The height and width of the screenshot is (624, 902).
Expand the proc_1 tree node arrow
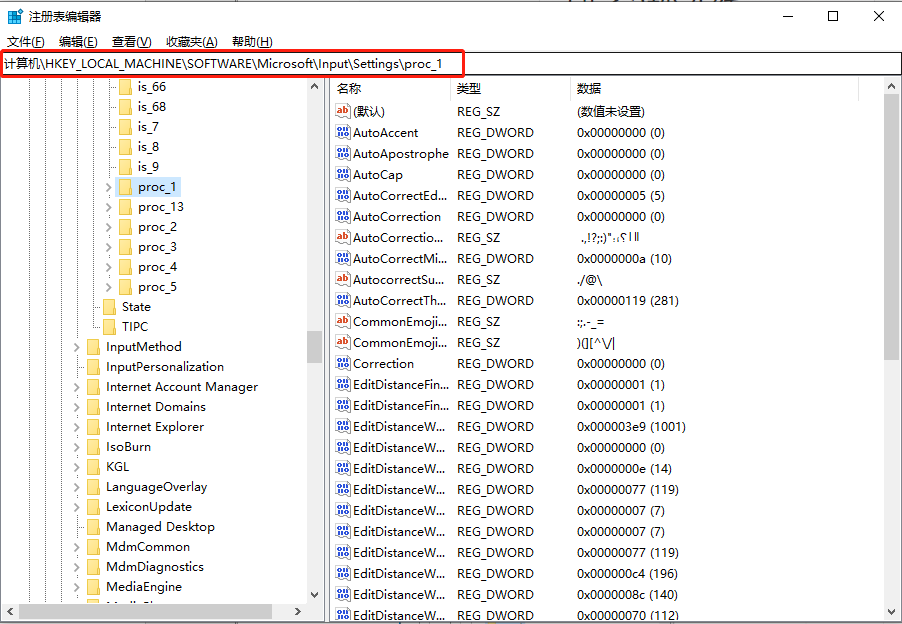[109, 187]
